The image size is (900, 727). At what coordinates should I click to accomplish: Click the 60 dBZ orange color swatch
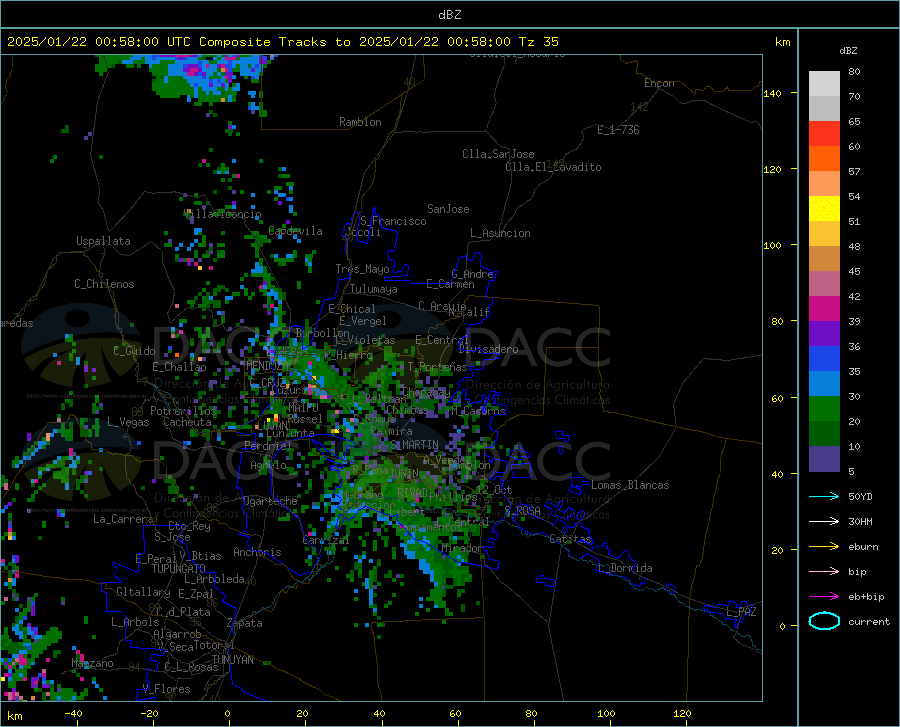pyautogui.click(x=824, y=158)
